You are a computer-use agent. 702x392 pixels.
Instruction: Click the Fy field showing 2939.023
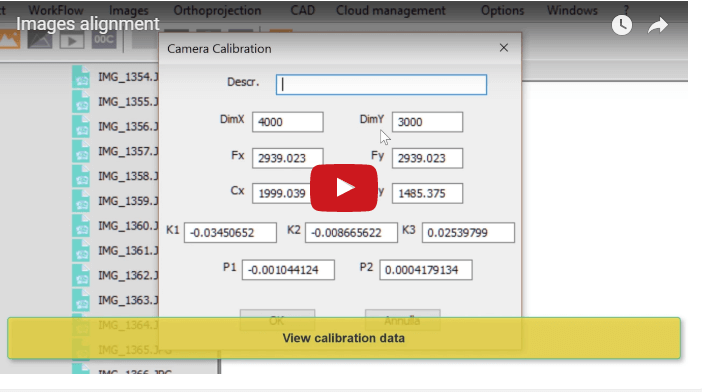427,158
